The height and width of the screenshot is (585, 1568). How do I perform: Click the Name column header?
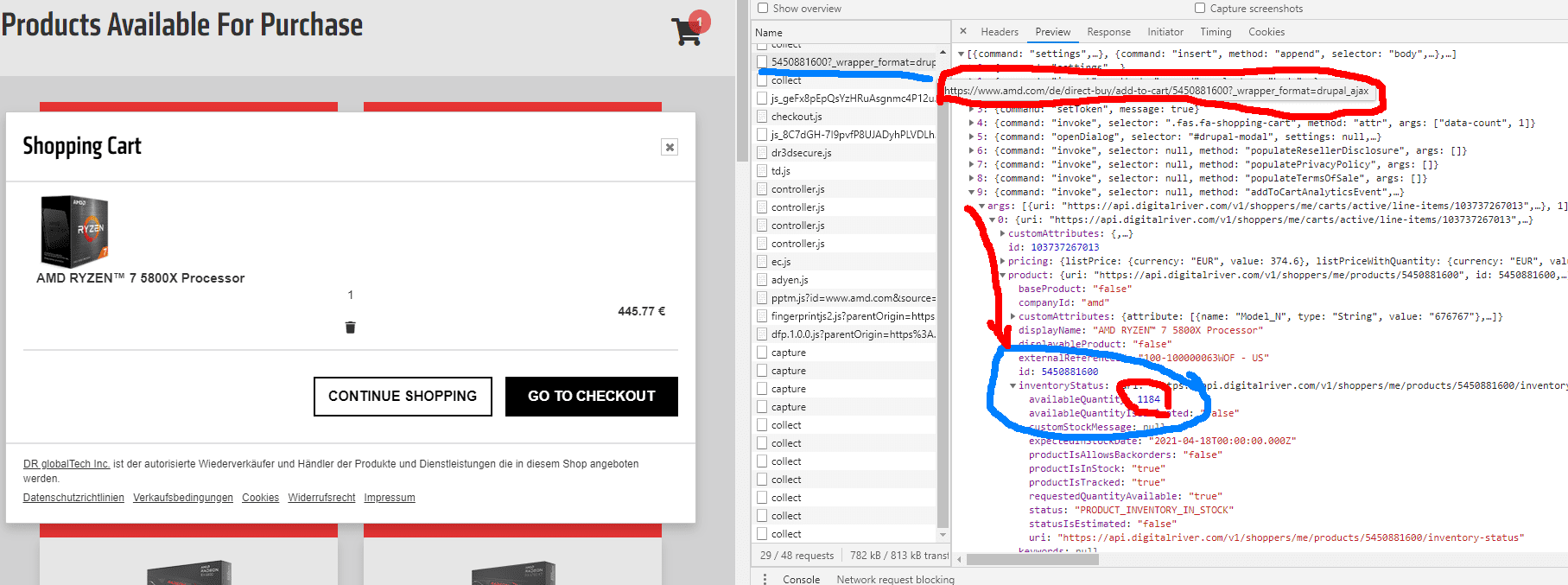pos(849,33)
